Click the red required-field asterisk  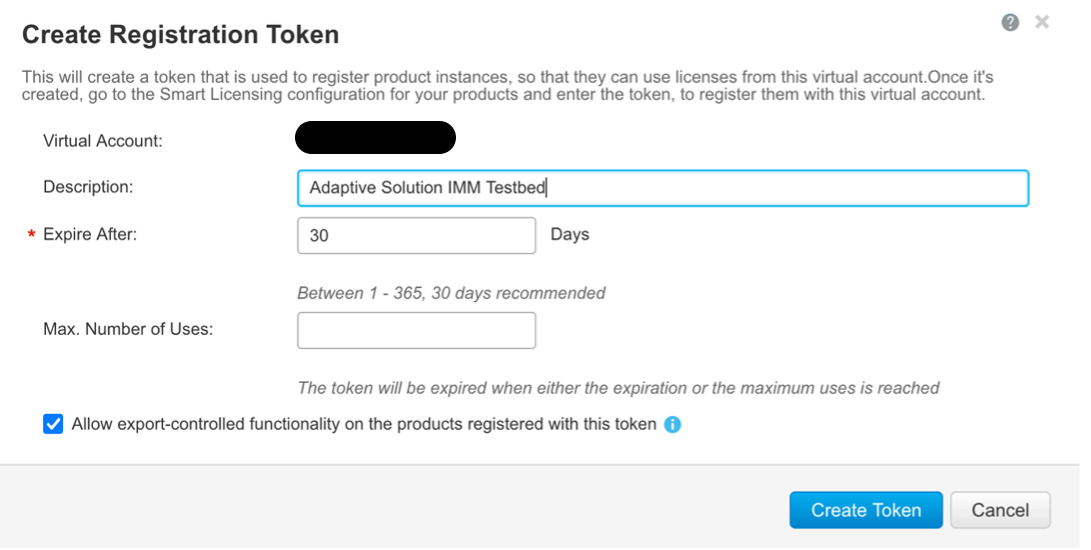pyautogui.click(x=31, y=236)
